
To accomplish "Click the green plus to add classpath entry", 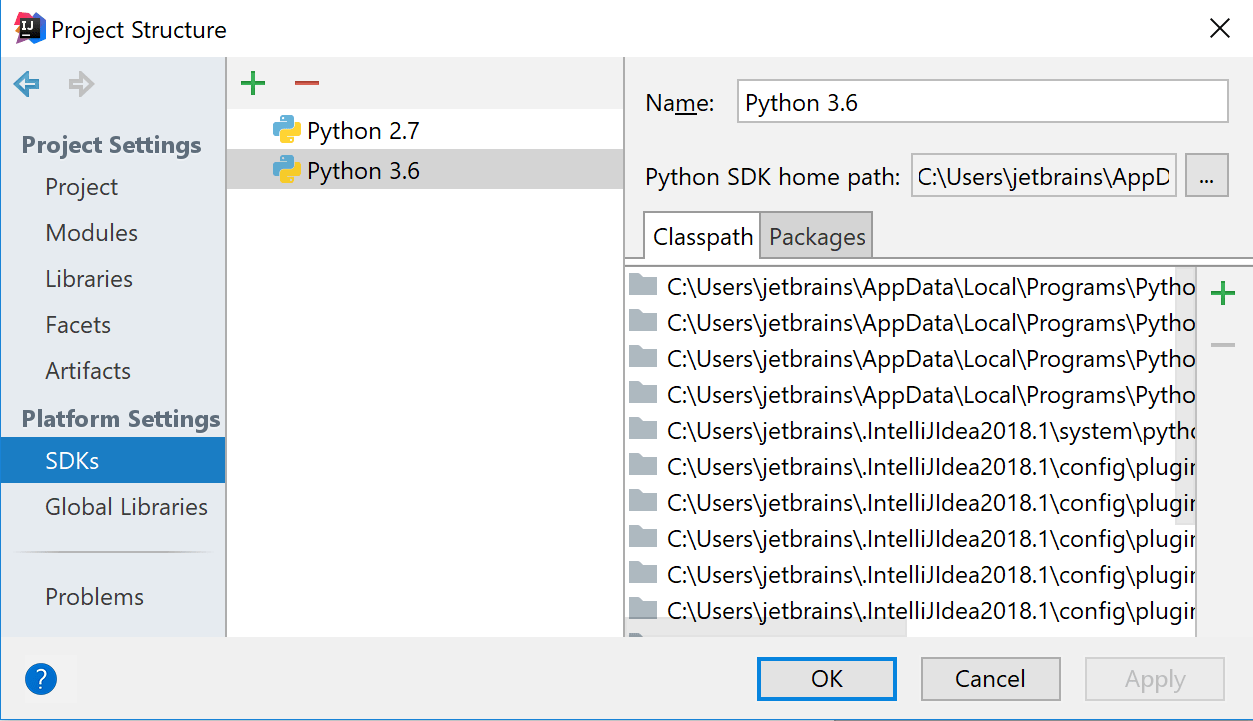I will [1222, 292].
